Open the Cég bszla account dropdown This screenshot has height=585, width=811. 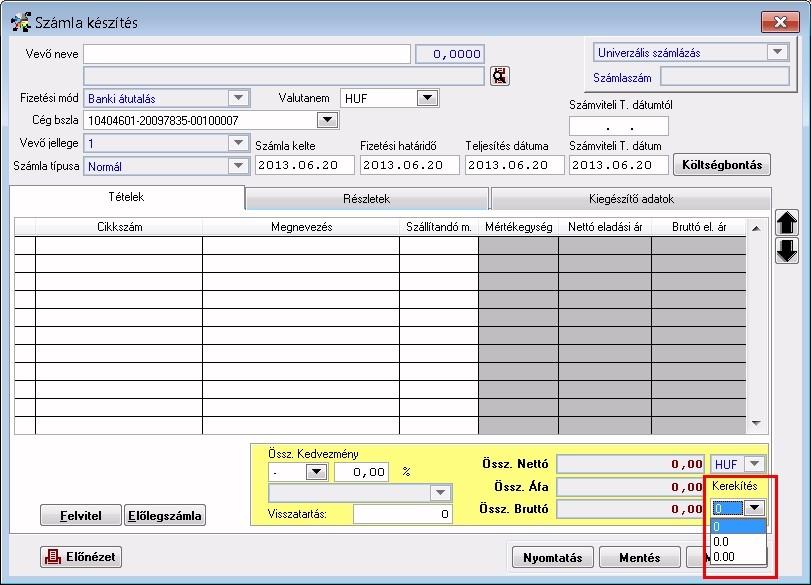[x=327, y=120]
